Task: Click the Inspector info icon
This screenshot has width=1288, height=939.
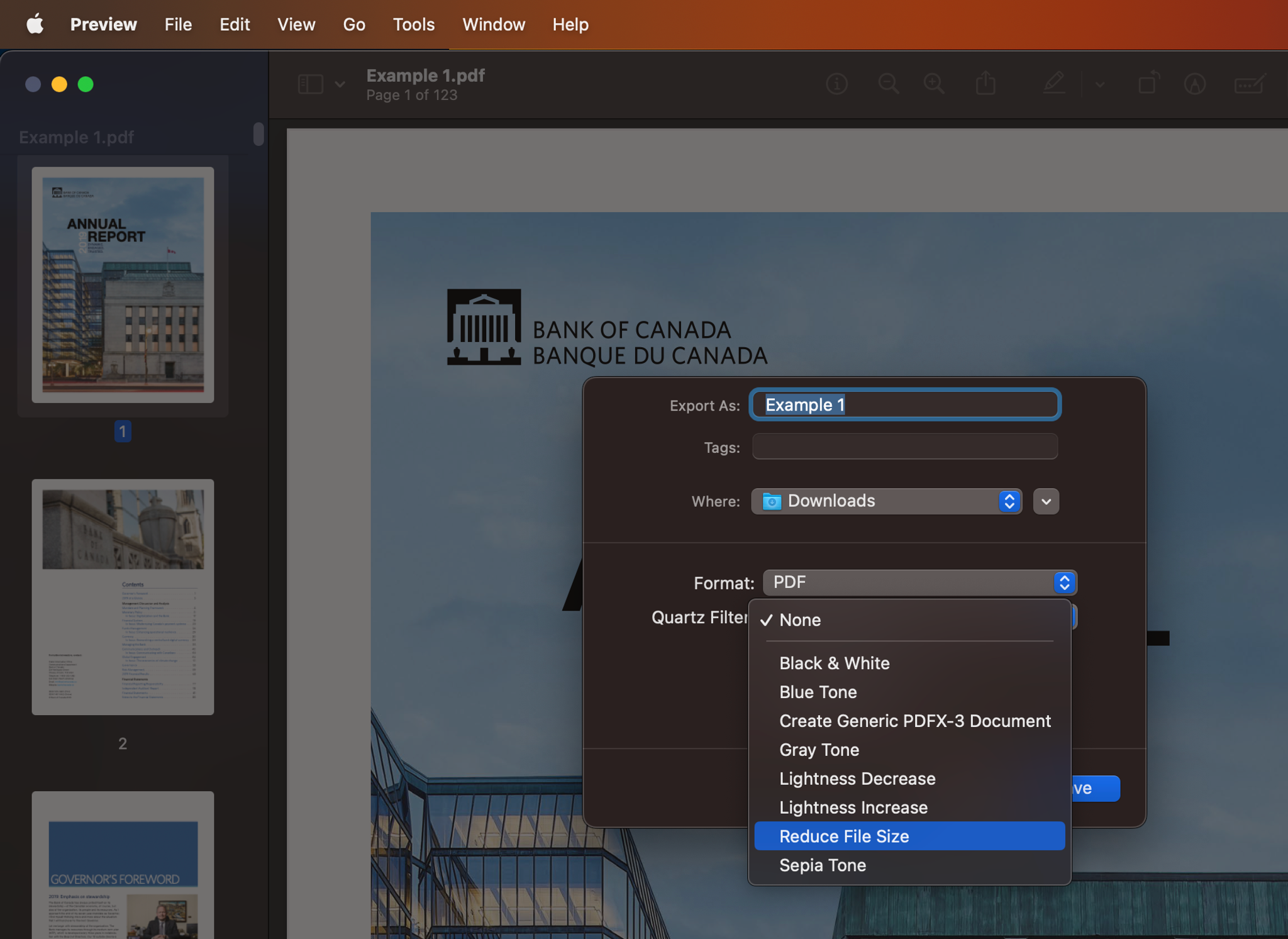Action: [836, 84]
